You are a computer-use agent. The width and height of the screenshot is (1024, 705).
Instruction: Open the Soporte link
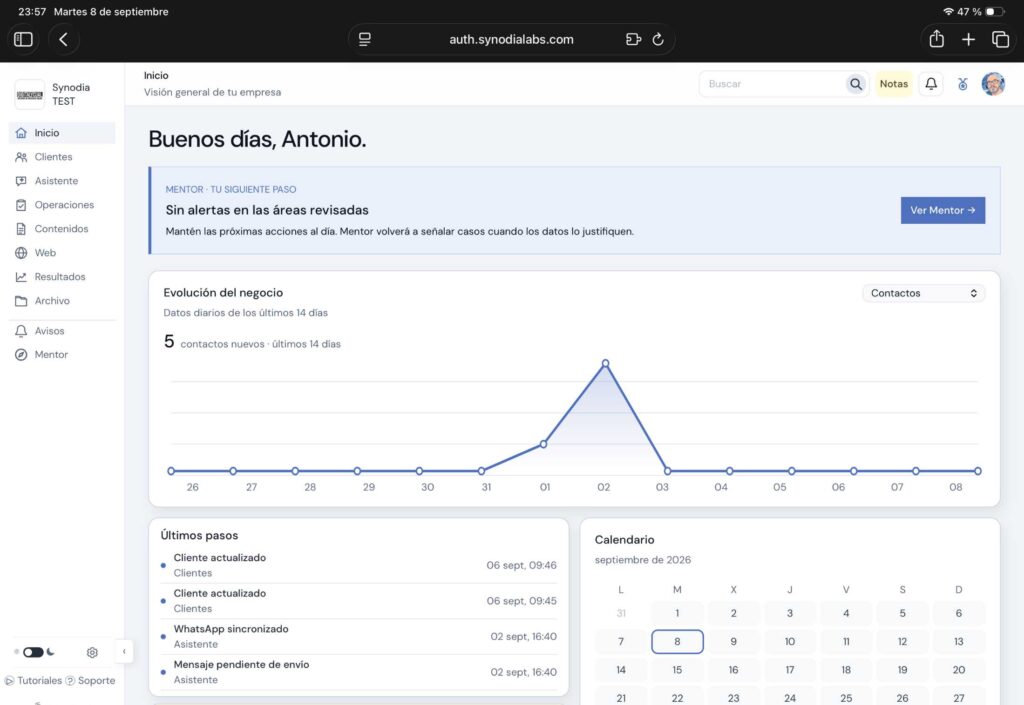pyautogui.click(x=90, y=680)
